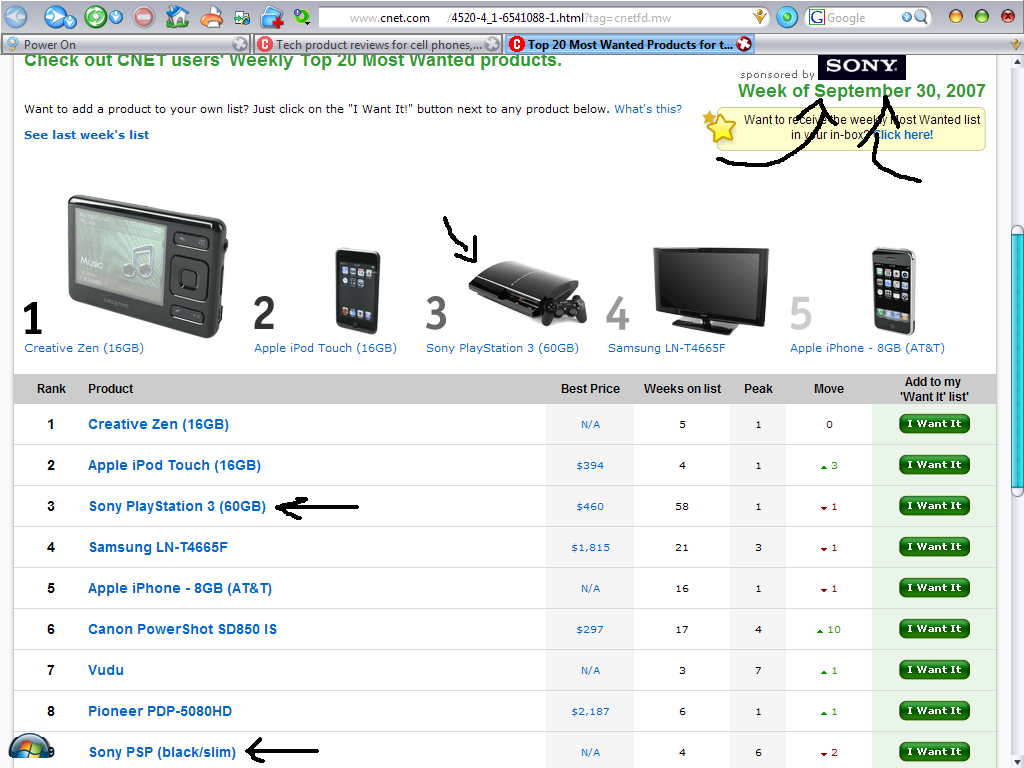Click the $1,815 best price link
Viewport: 1024px width, 768px height.
(590, 548)
